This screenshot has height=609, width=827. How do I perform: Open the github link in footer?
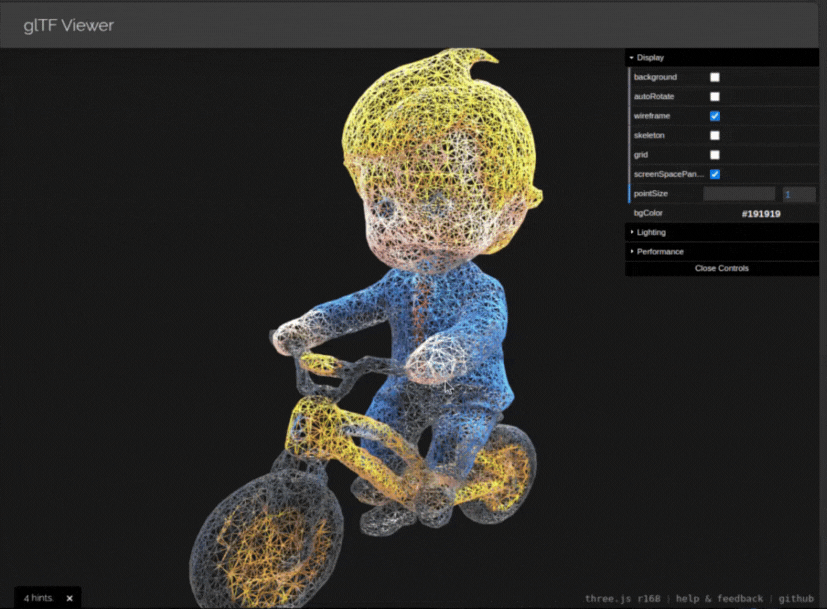coord(797,598)
